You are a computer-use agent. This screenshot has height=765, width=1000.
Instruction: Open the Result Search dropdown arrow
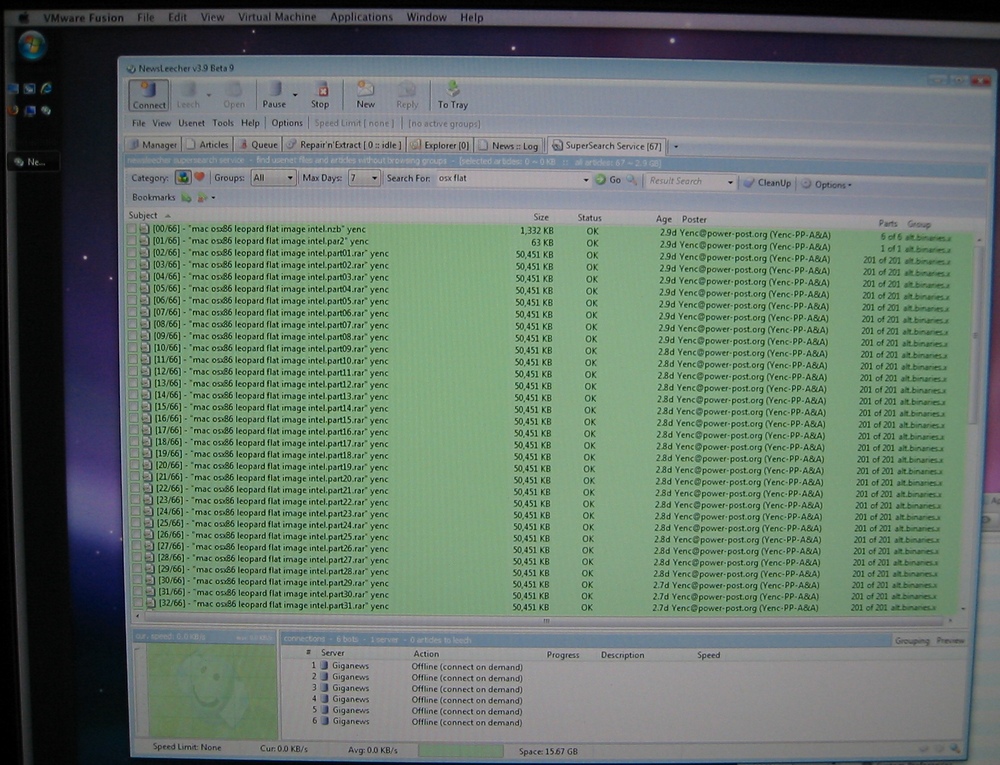[x=730, y=183]
